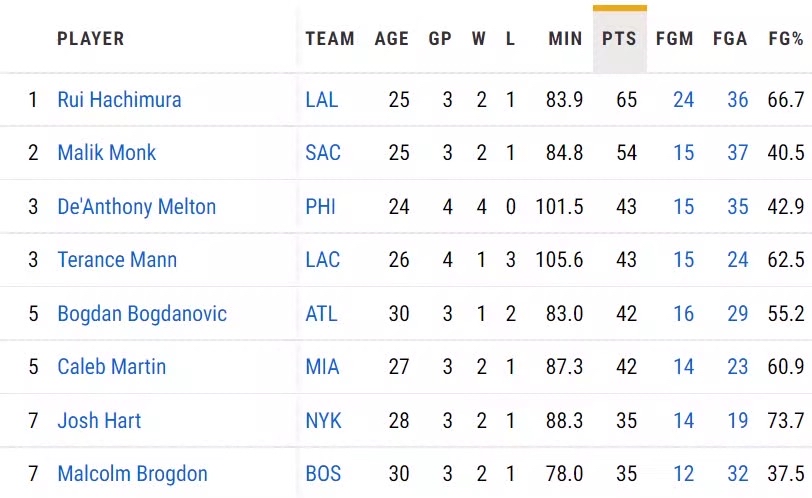Click Malik Monk's player name
This screenshot has height=498, width=812.
[107, 153]
